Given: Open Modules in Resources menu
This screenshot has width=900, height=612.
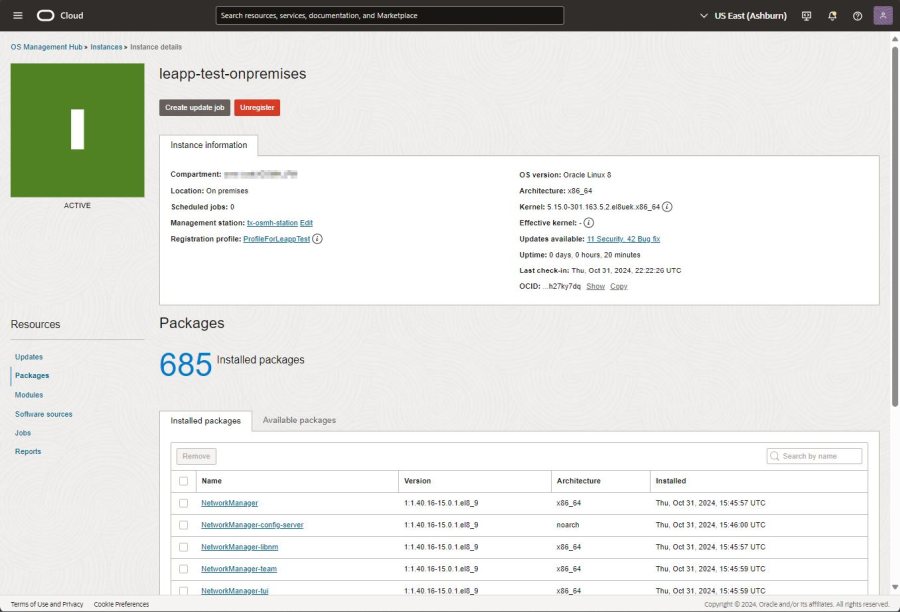Looking at the screenshot, I should coord(29,395).
